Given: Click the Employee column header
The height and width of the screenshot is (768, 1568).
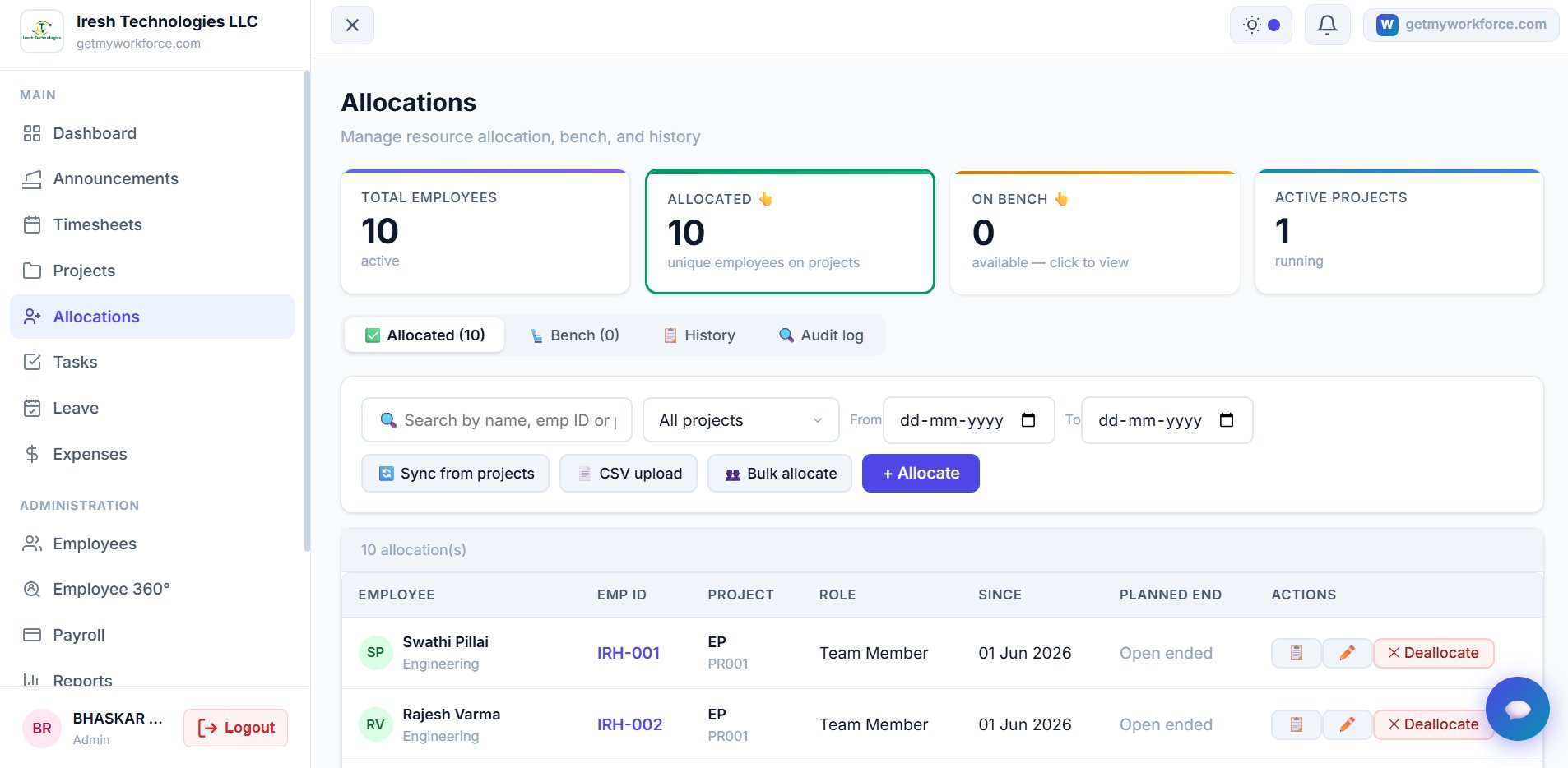Looking at the screenshot, I should point(397,595).
